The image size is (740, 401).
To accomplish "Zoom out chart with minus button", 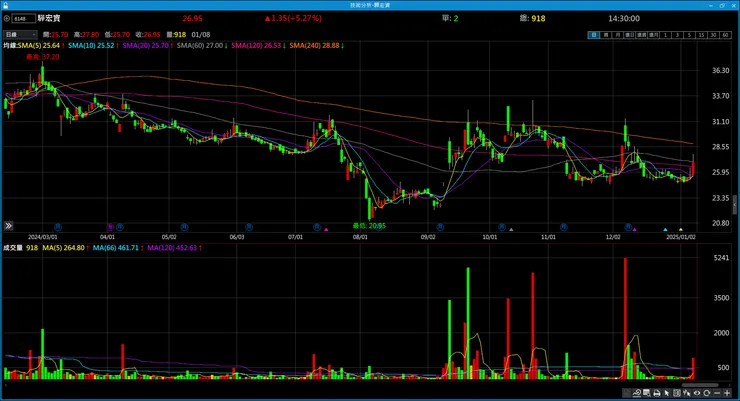I will pos(717,393).
